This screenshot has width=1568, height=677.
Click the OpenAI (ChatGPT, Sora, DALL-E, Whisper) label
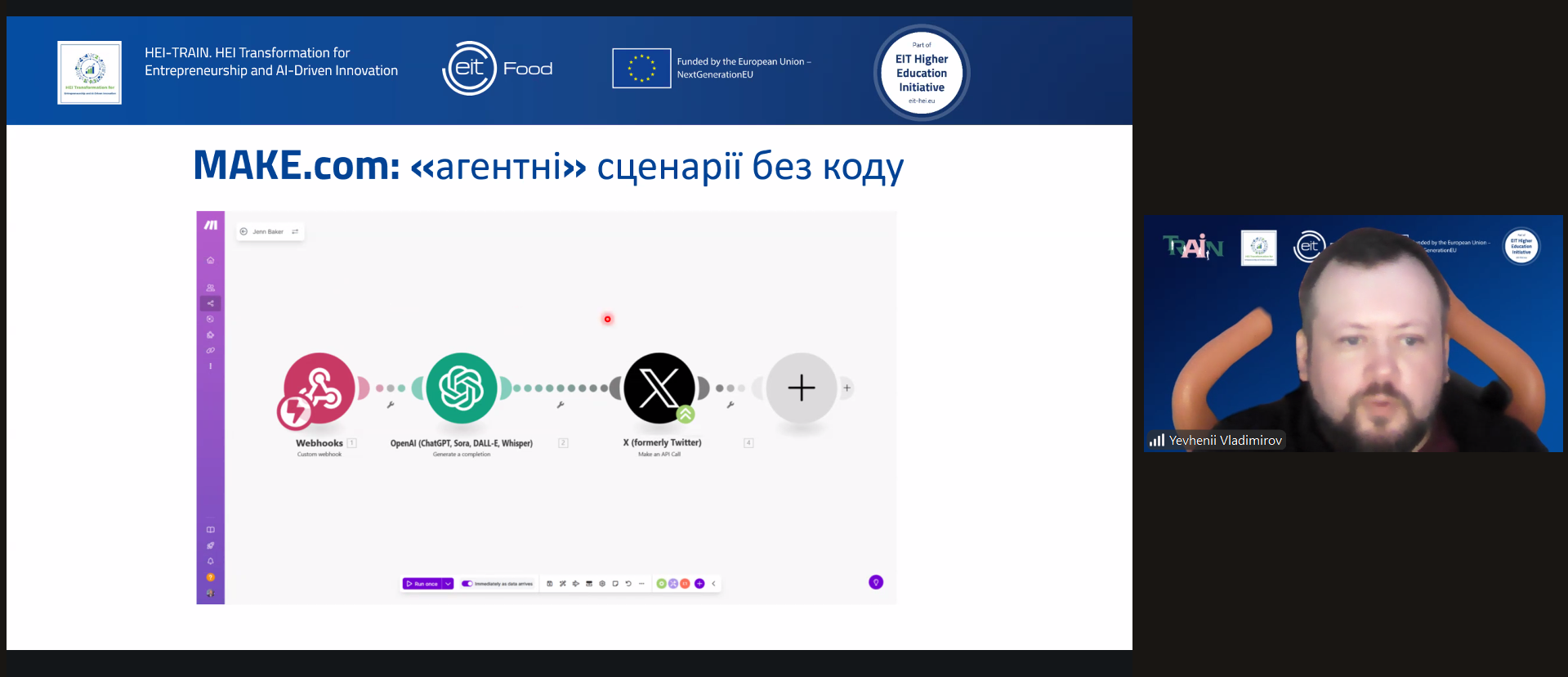[462, 443]
